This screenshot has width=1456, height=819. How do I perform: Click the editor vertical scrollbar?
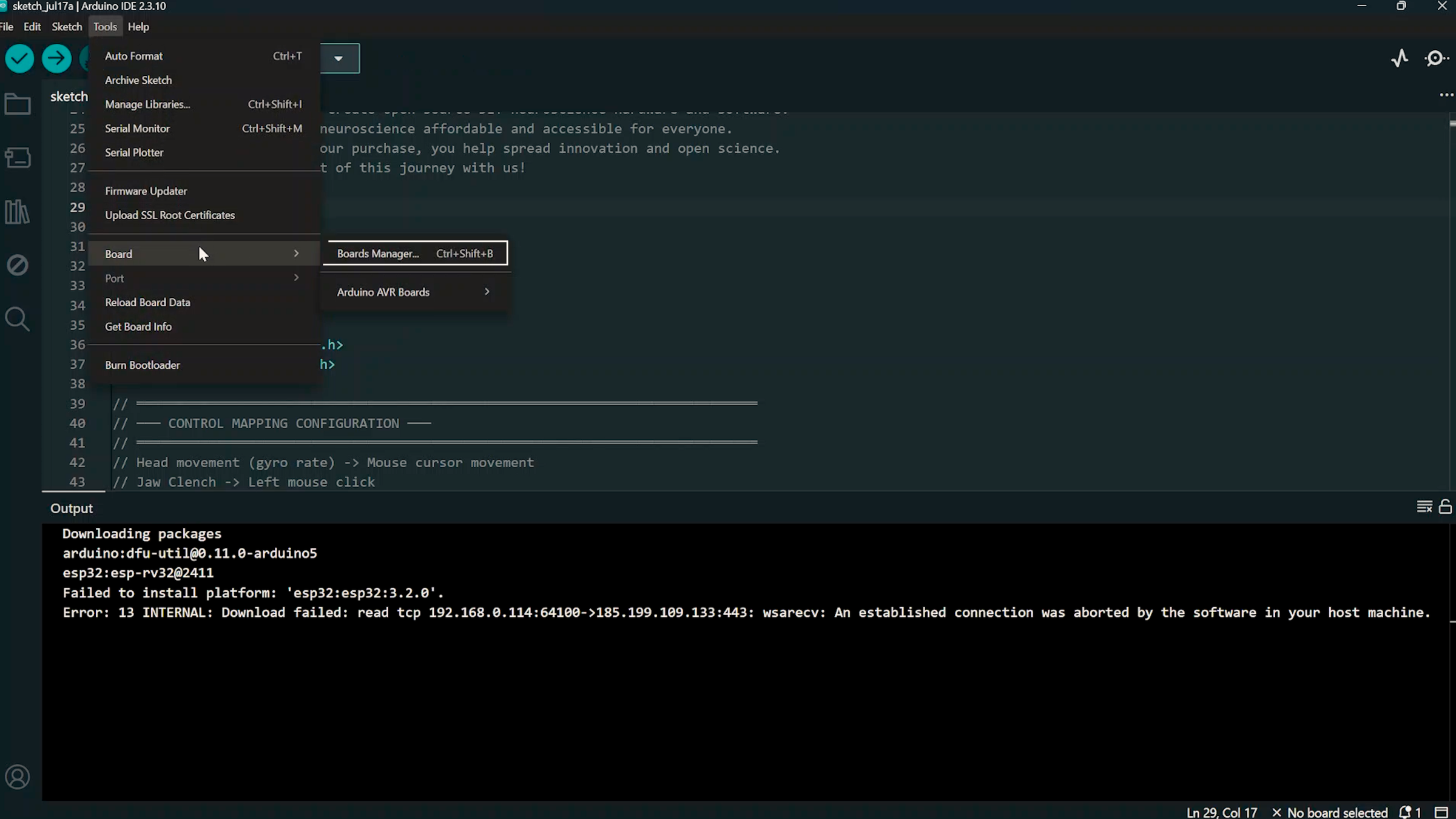(x=1452, y=301)
